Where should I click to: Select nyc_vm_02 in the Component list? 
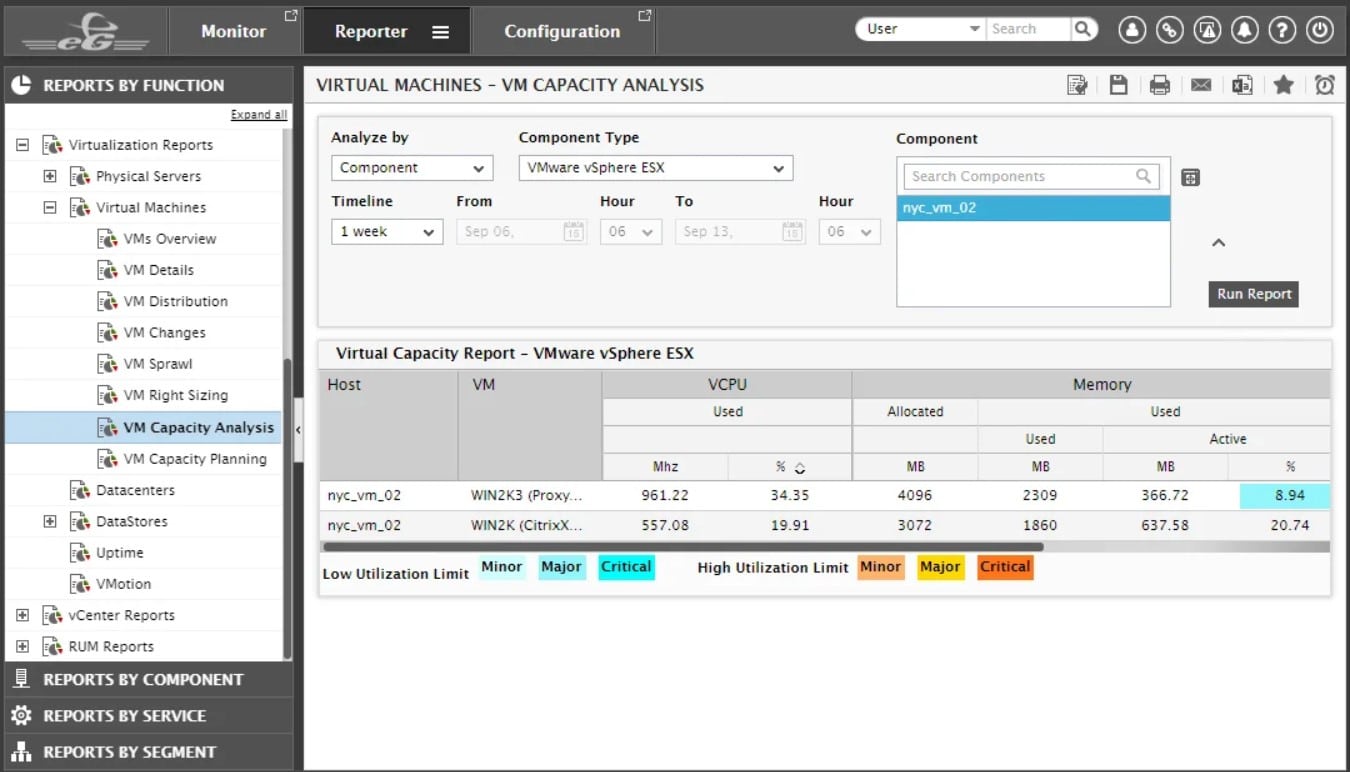pyautogui.click(x=1033, y=208)
